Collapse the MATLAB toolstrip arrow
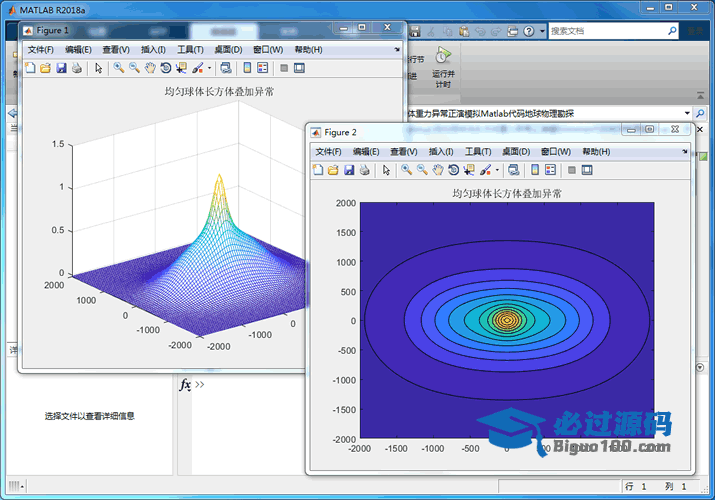Screen dimensions: 715x500 tap(700, 95)
